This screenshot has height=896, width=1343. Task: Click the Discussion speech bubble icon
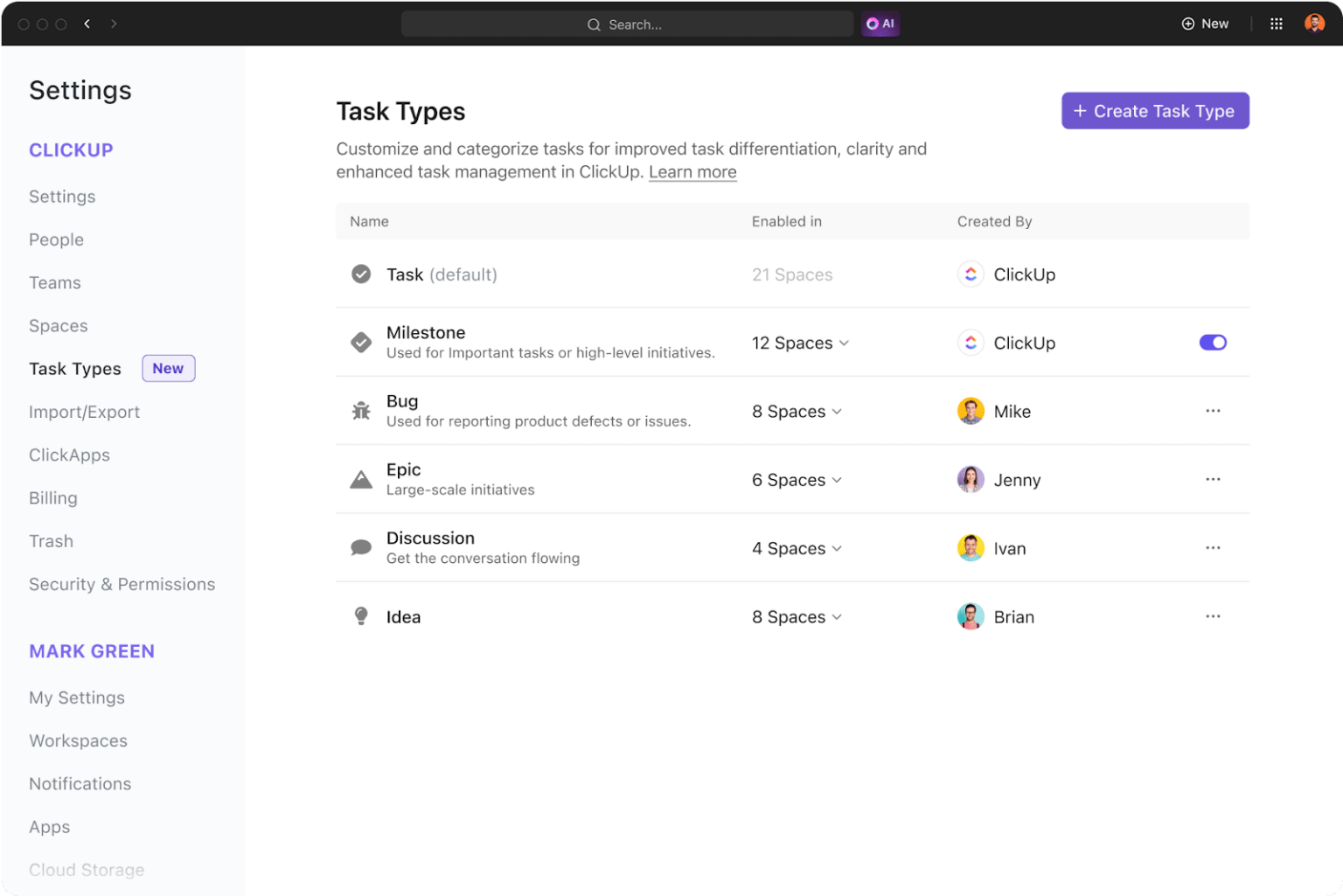(x=360, y=546)
